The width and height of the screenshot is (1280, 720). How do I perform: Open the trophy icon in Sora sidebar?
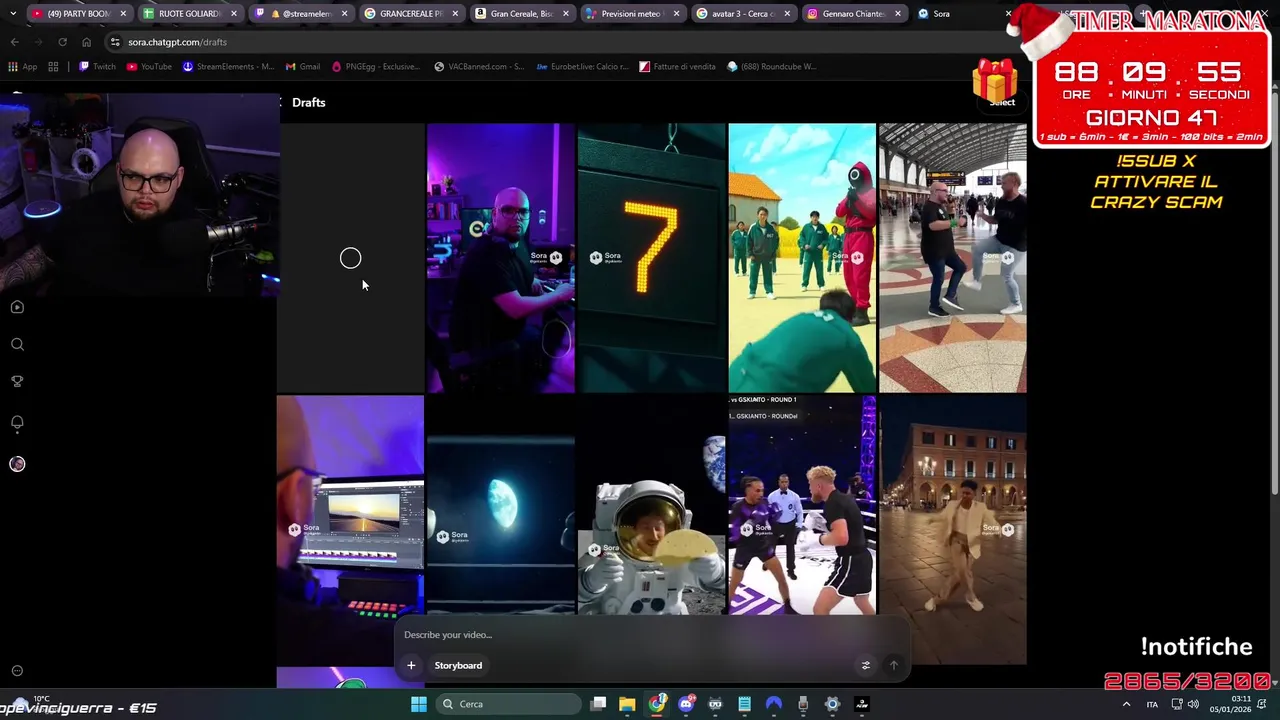coord(17,381)
